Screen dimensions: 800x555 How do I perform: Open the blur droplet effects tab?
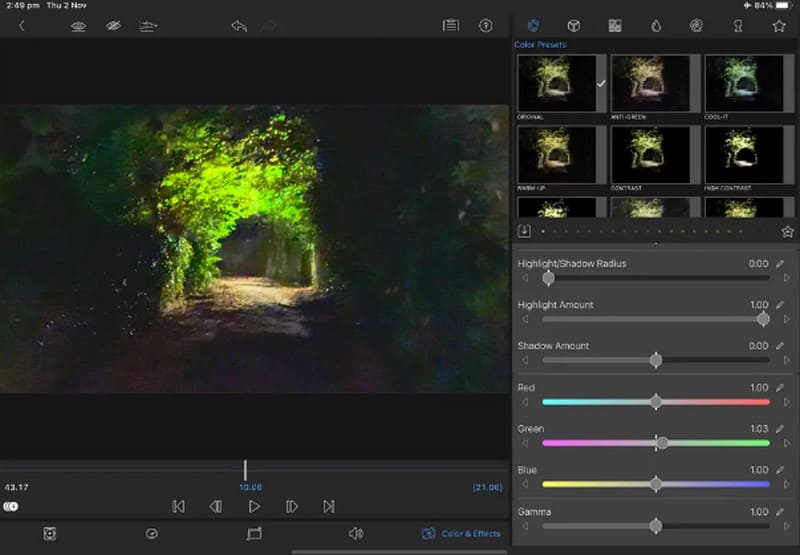656,26
